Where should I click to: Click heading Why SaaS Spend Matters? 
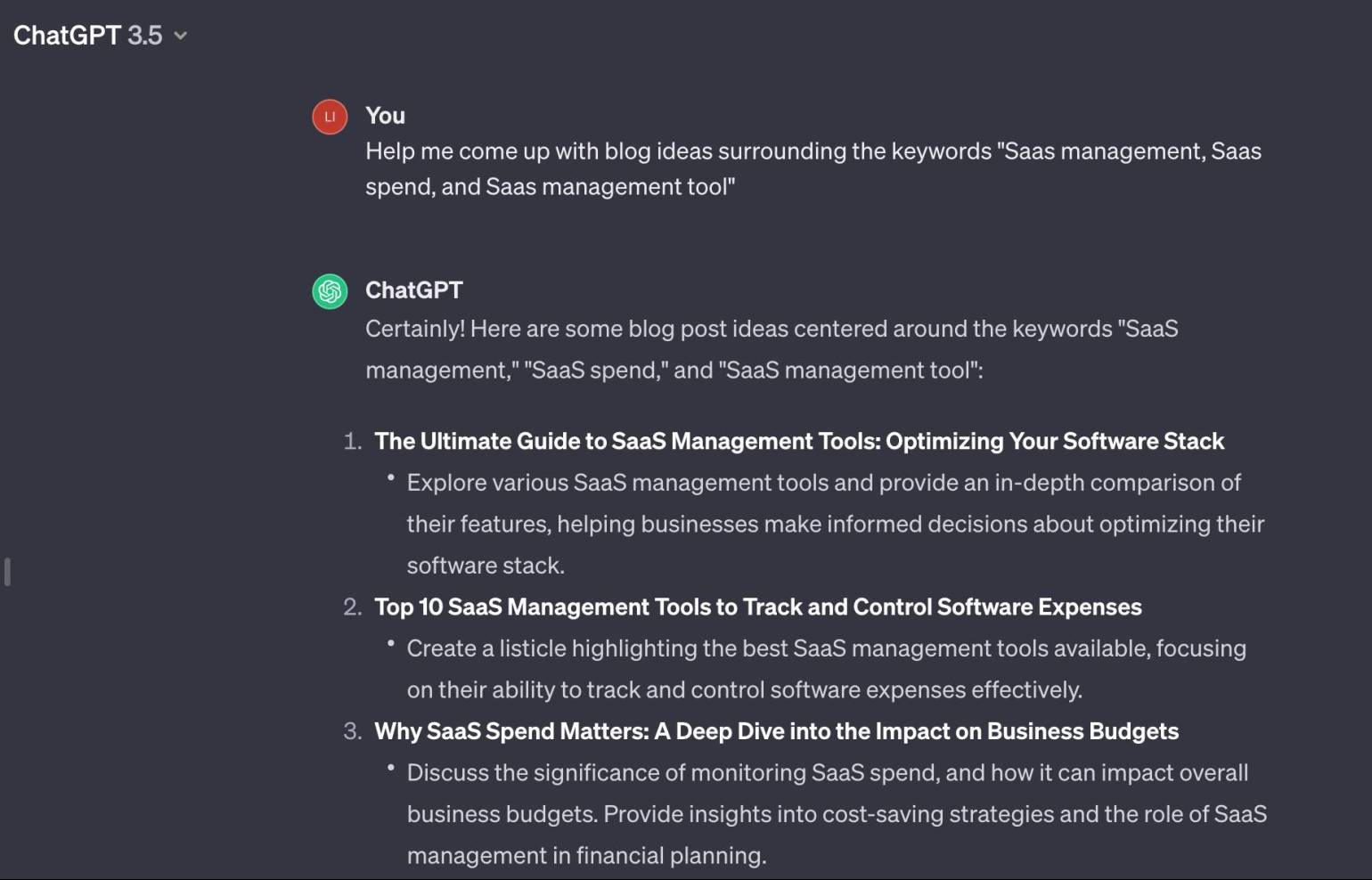(x=776, y=731)
